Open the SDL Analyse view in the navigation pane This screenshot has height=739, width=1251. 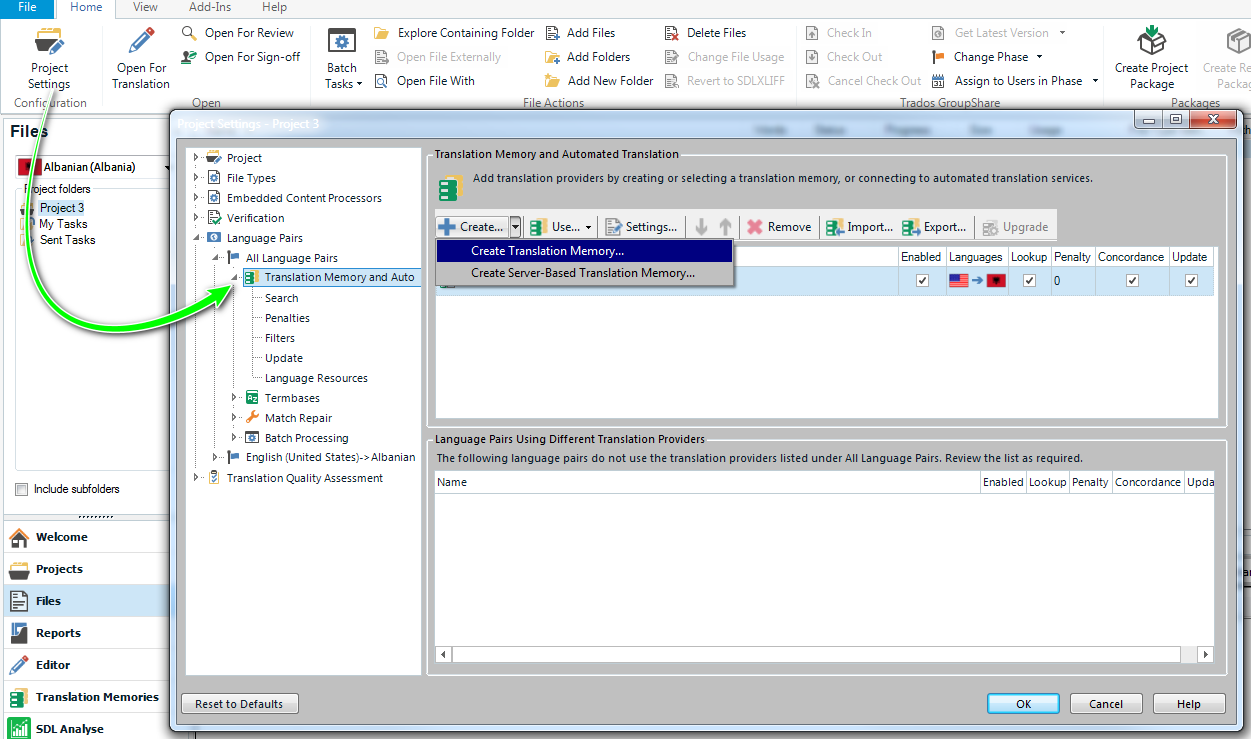coord(84,728)
